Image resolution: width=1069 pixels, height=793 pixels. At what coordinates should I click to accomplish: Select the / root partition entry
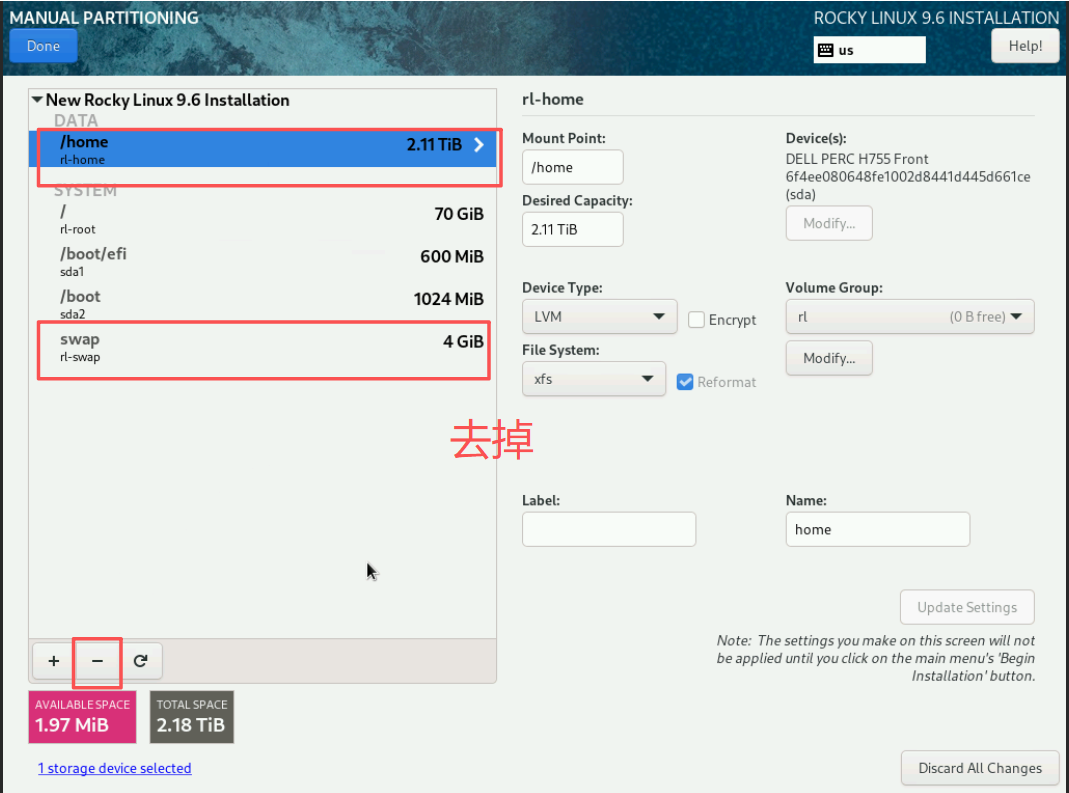262,219
